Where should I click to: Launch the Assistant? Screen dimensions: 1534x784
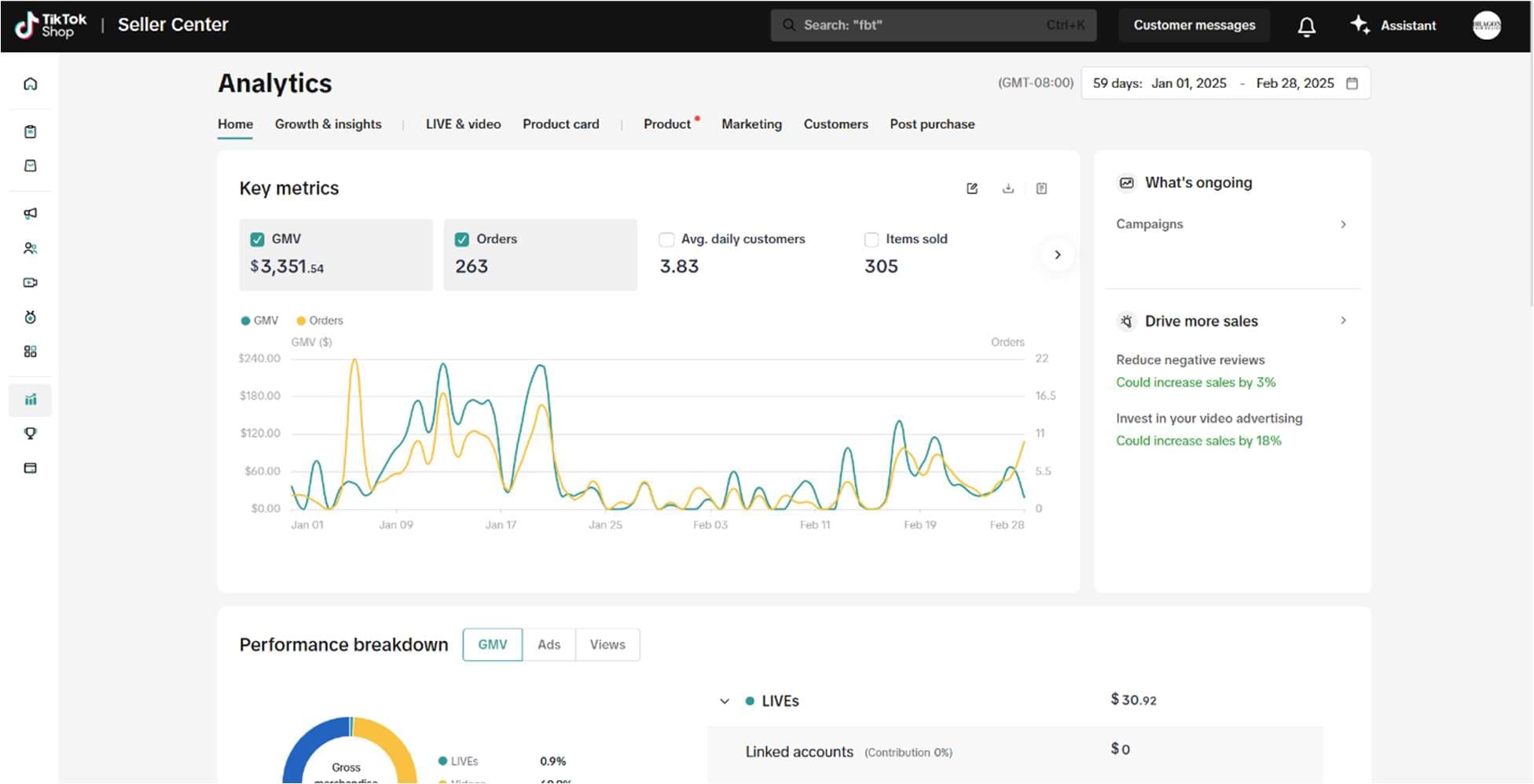(x=1393, y=25)
